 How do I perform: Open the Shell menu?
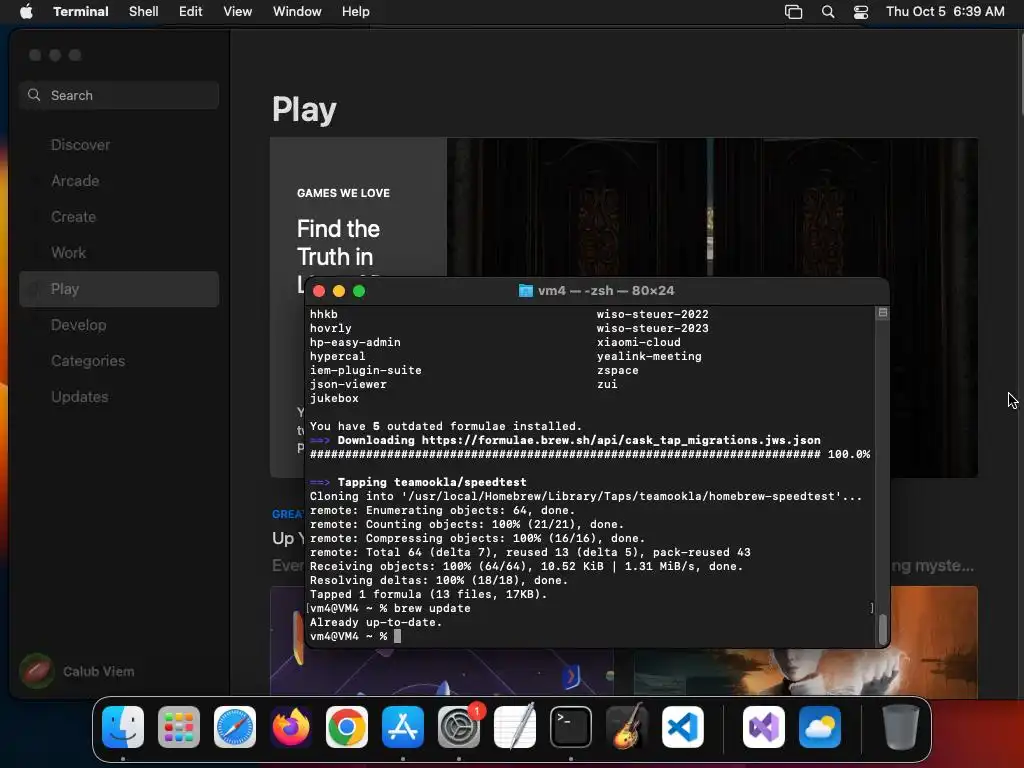click(143, 11)
